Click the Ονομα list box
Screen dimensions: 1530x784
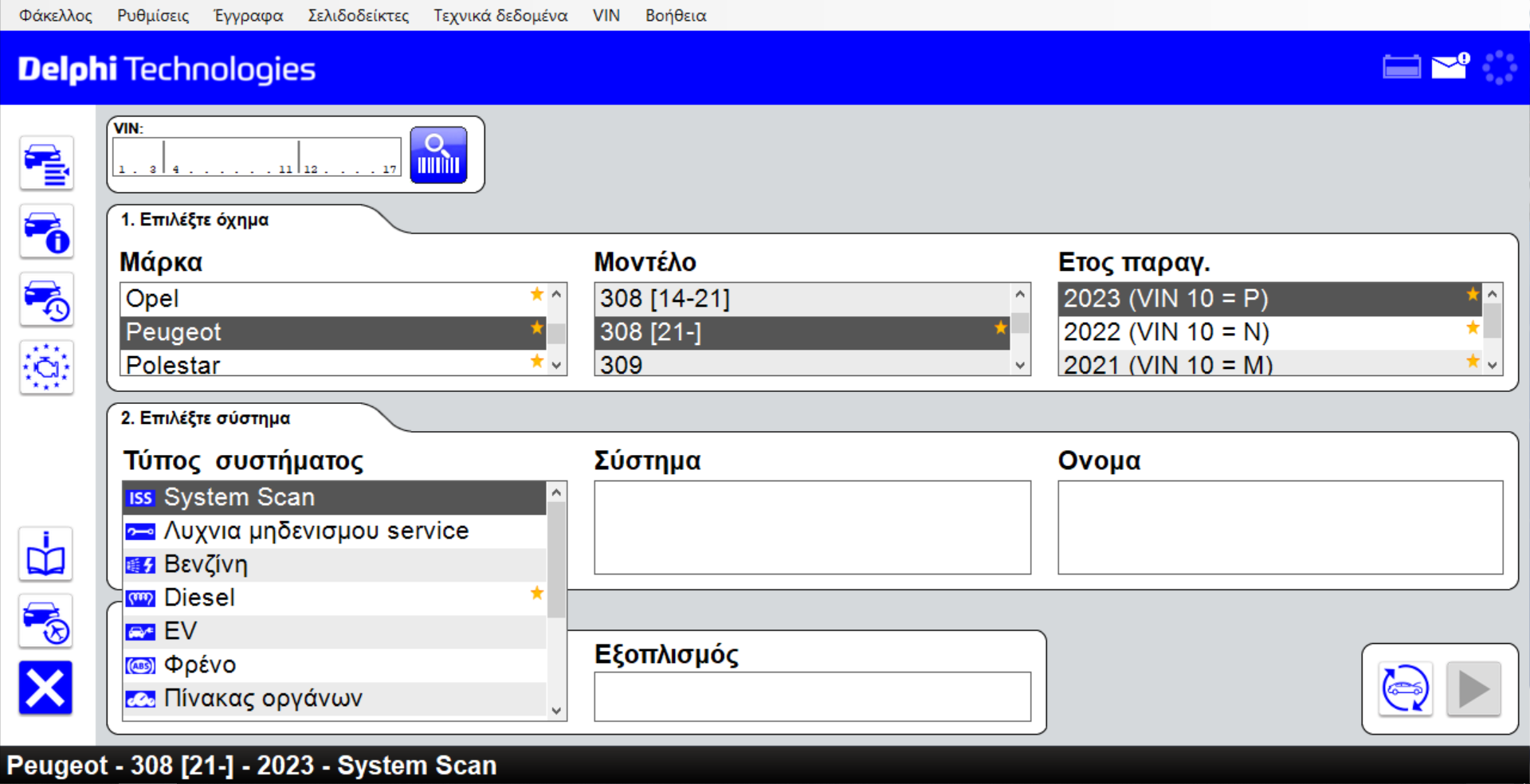tap(1281, 527)
